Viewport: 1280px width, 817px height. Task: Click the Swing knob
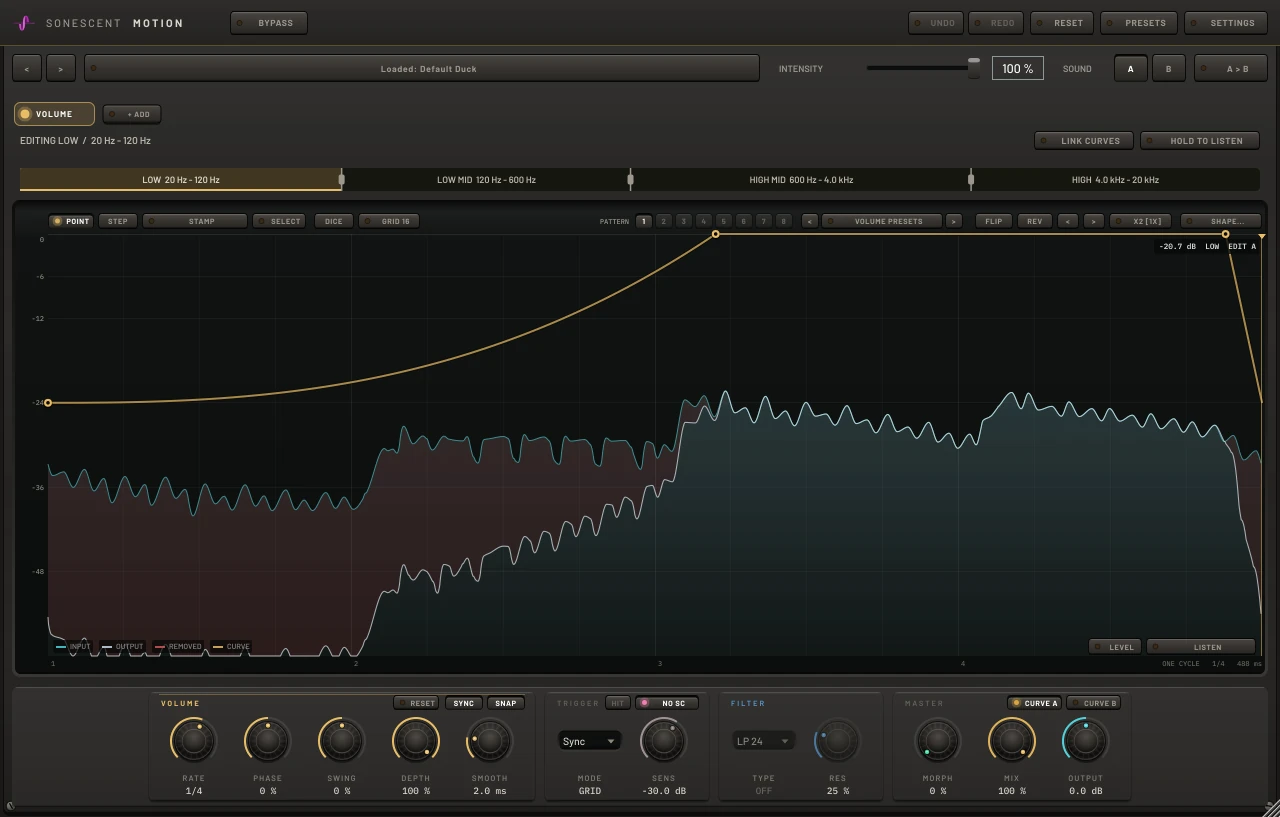point(341,741)
